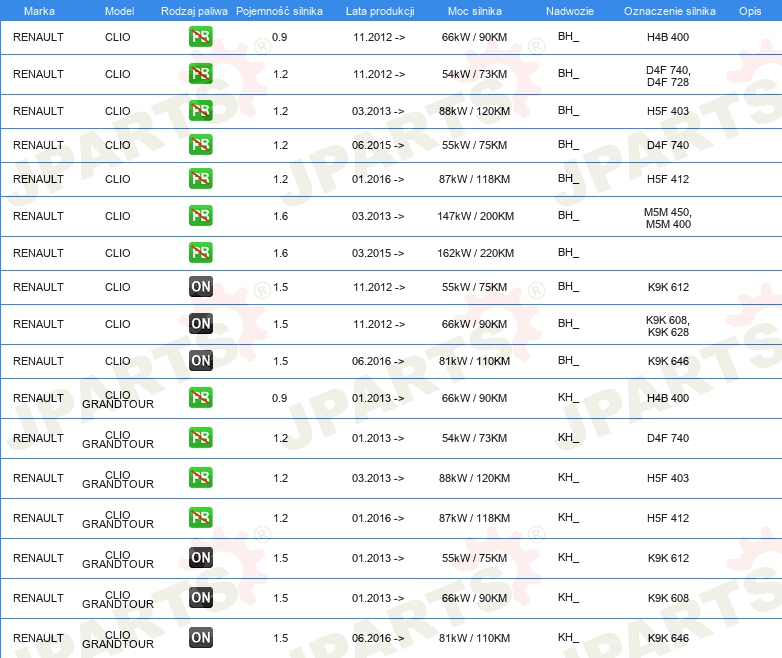
Task: Click engine code H5F 412 in KH_ row
Action: coord(668,518)
